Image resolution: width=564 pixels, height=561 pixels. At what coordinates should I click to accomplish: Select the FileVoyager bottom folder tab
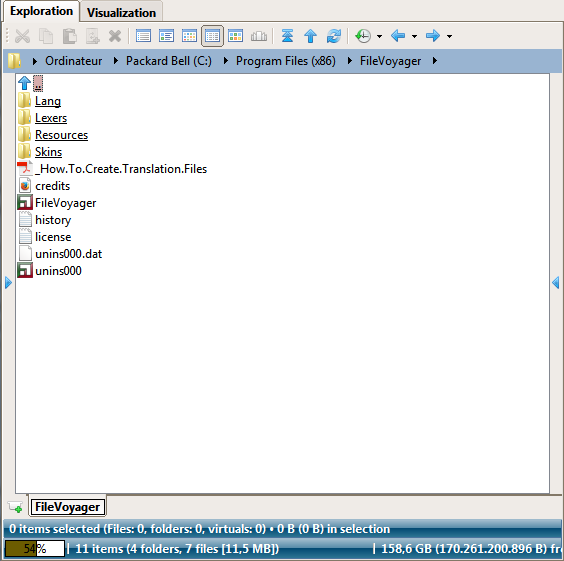[x=68, y=507]
